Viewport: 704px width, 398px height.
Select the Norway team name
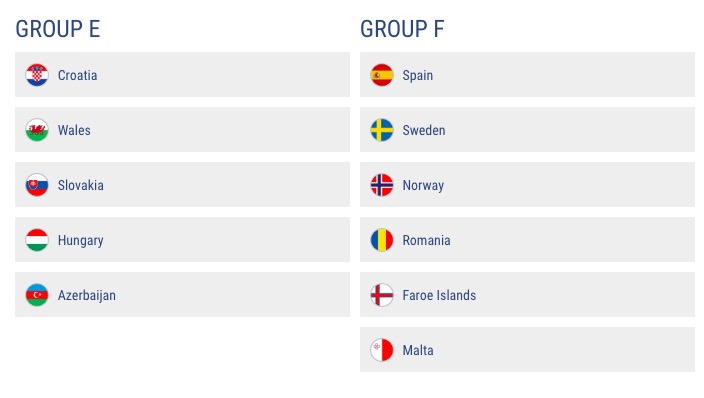(x=423, y=186)
